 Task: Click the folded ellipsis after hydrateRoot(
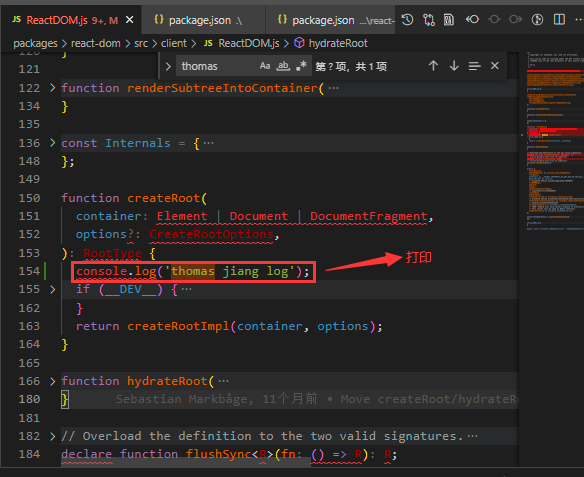pos(223,382)
